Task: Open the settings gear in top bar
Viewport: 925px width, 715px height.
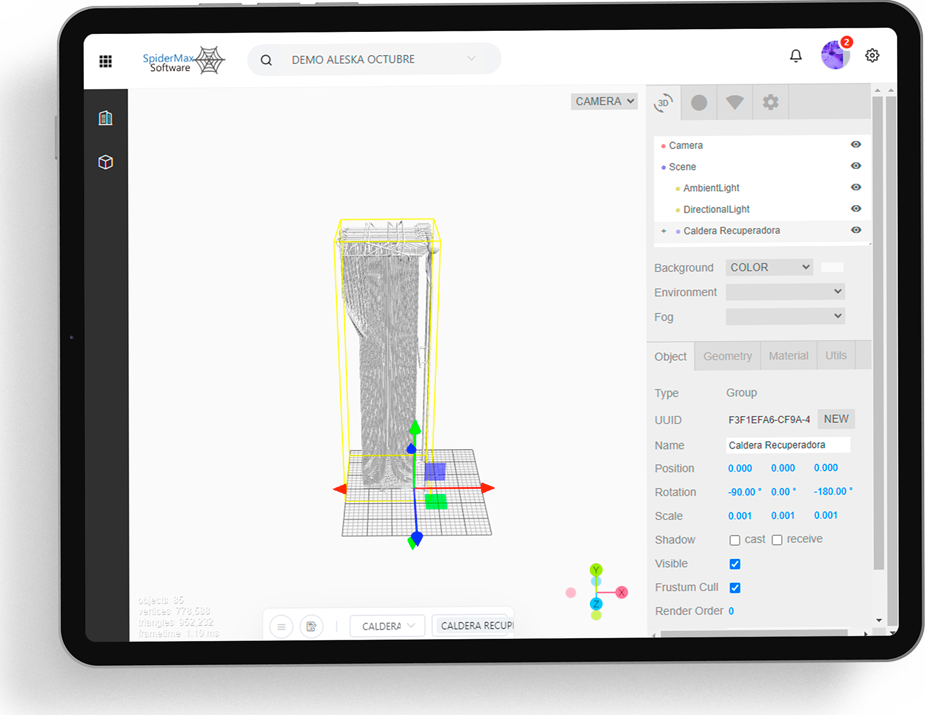Action: pos(872,56)
